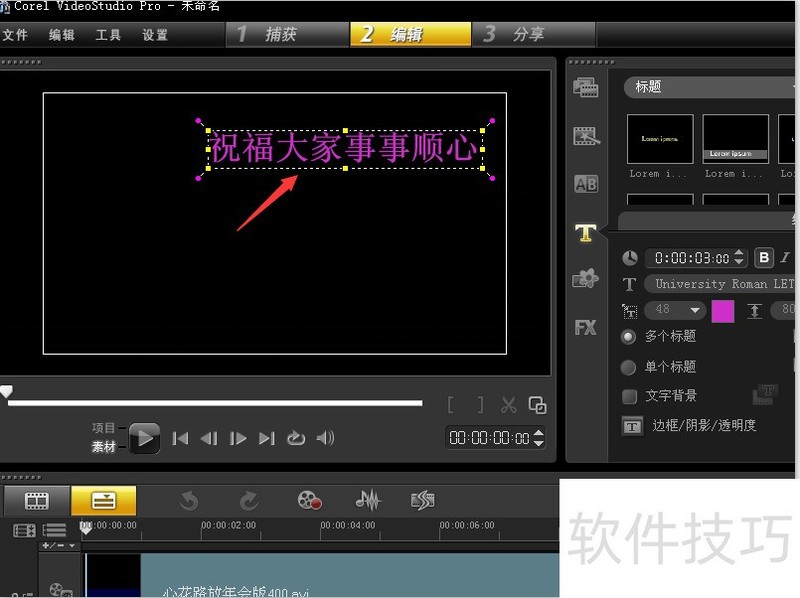
Task: Open the Settings menu
Action: pos(155,35)
